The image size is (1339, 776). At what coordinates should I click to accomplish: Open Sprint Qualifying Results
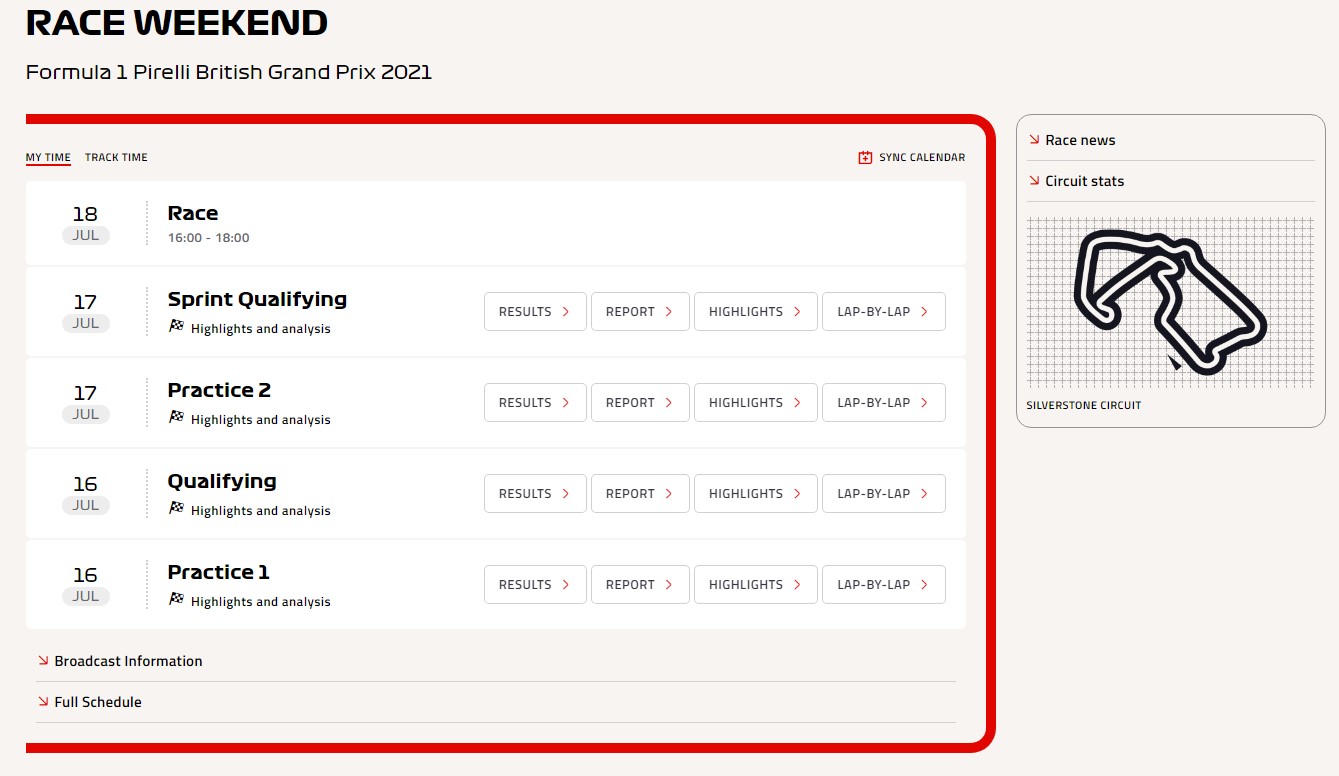[534, 311]
